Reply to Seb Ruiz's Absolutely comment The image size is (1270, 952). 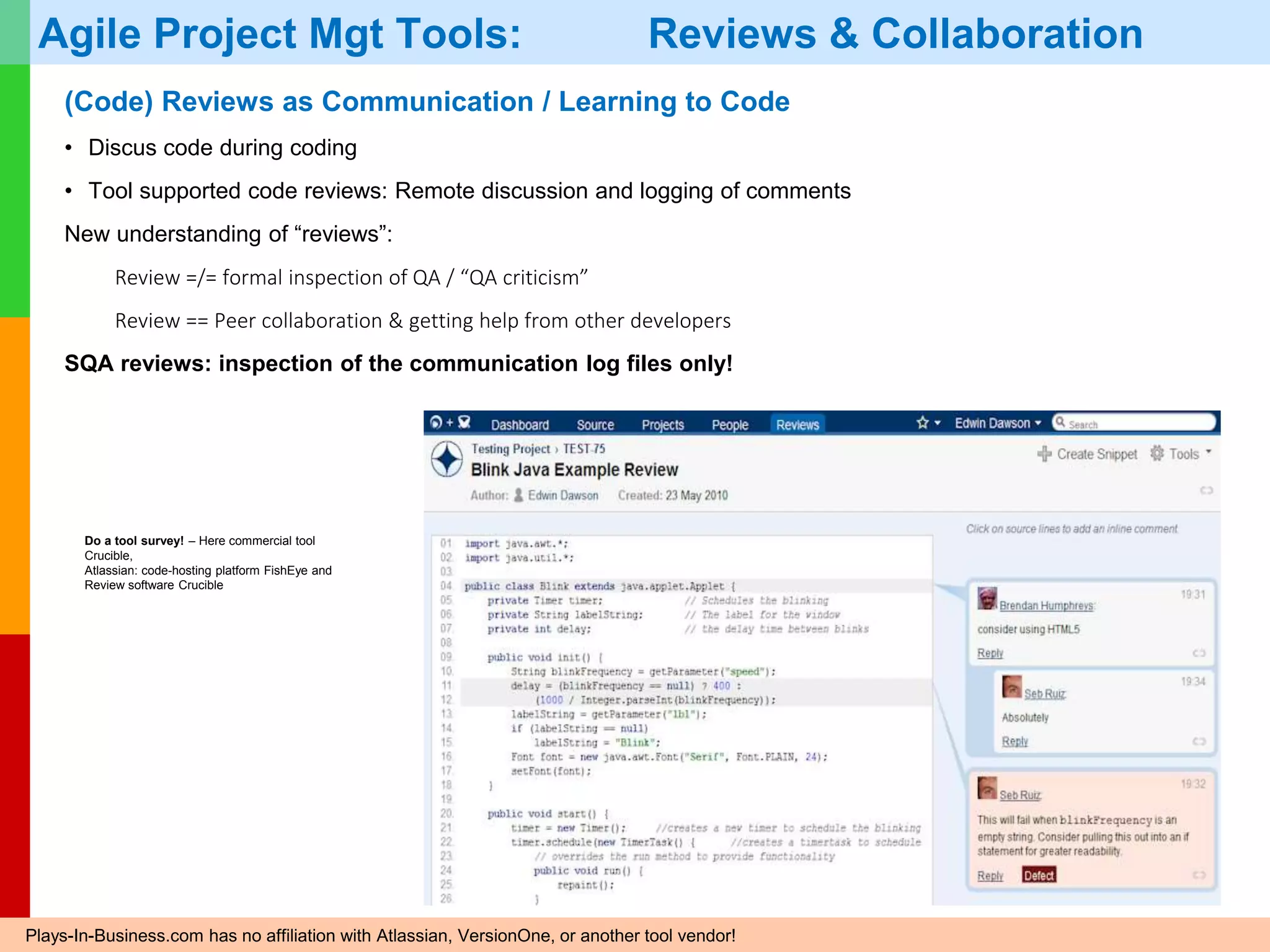pyautogui.click(x=1015, y=741)
